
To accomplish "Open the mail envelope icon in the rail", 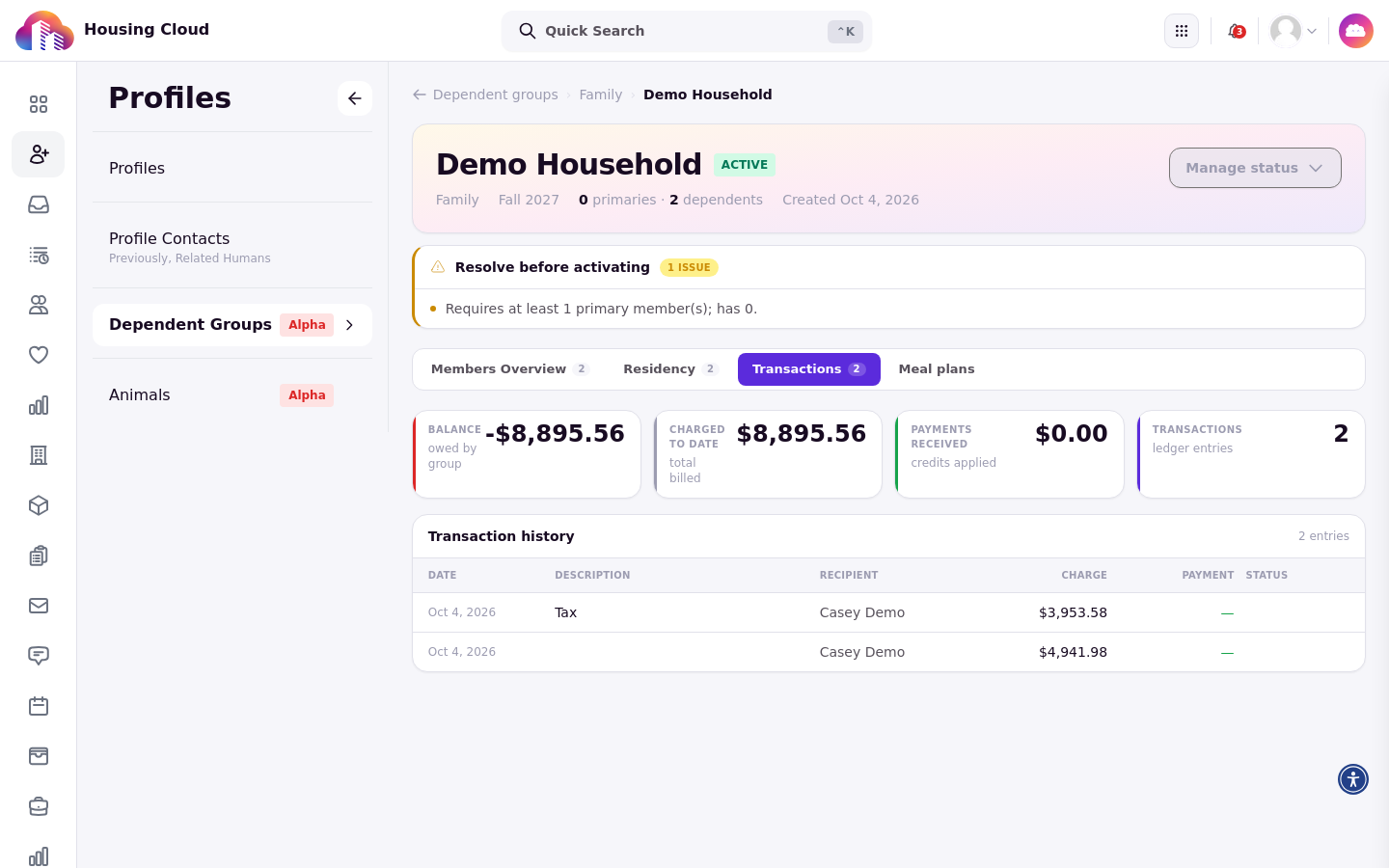I will click(39, 606).
